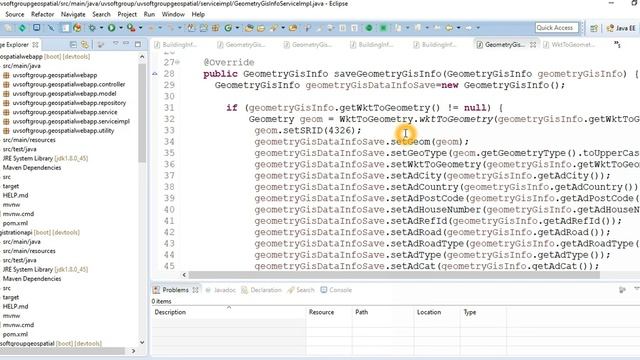Sort Problems by Description column header
The width and height of the screenshot is (640, 360).
point(229,312)
